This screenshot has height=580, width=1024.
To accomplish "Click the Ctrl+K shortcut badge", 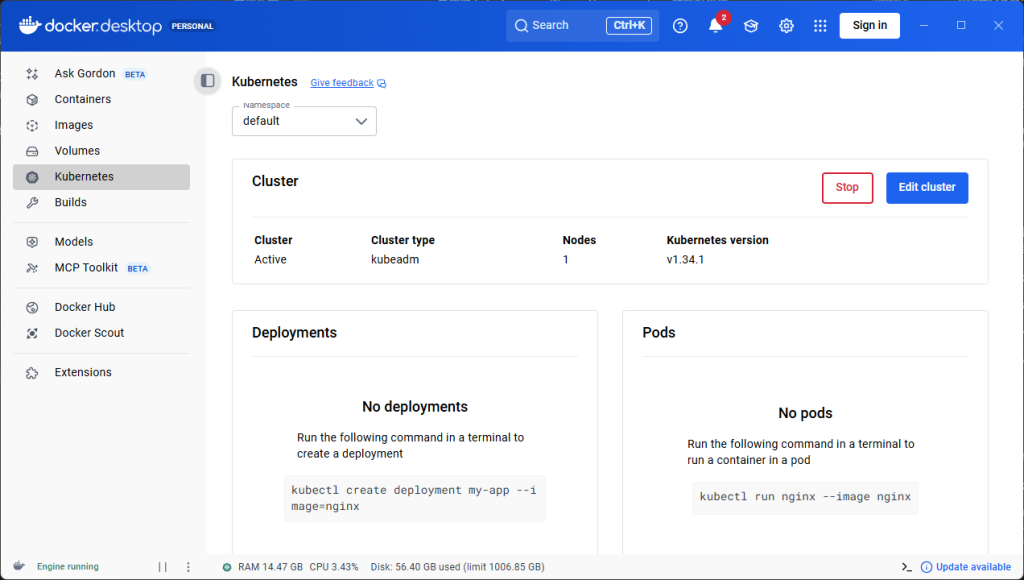I will [x=629, y=25].
